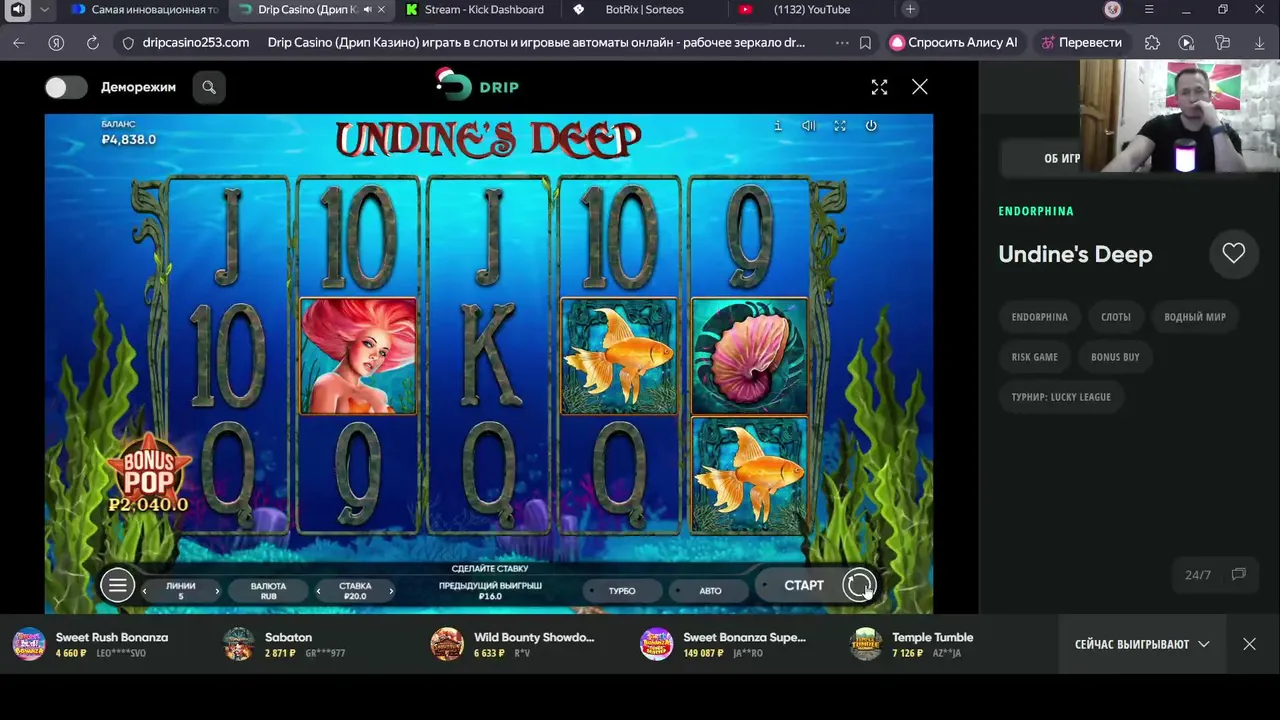Viewport: 1280px width, 720px height.
Task: Open Wild Bounty Showdown winner entry
Action: [x=513, y=644]
